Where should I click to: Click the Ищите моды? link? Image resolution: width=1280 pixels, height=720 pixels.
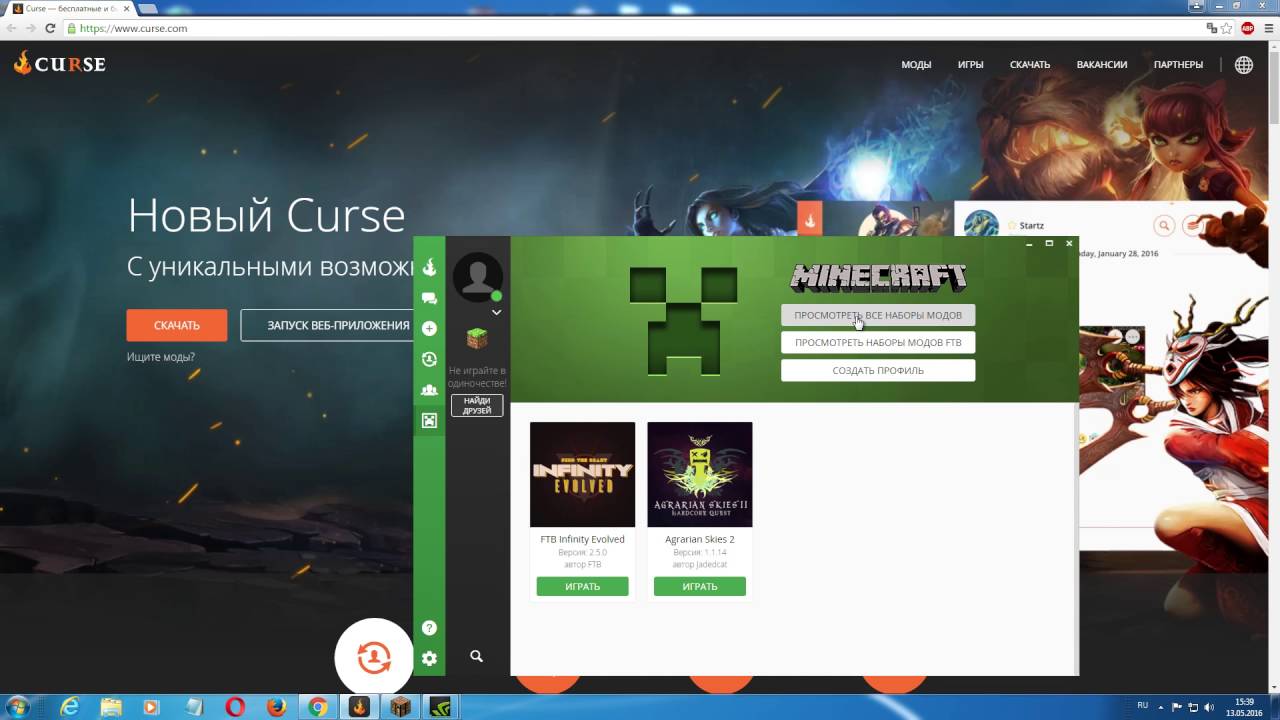point(160,357)
